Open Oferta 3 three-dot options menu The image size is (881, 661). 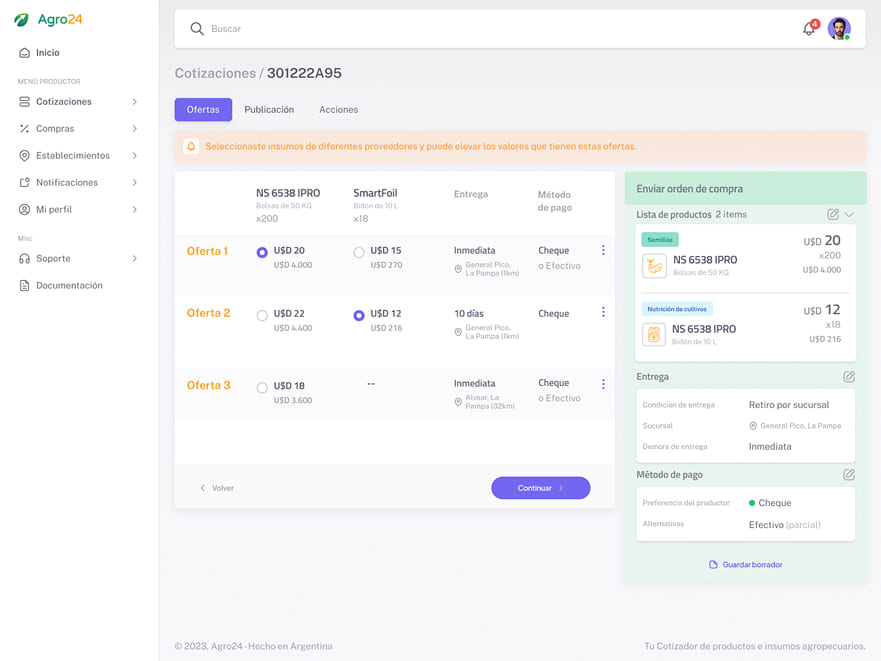click(x=603, y=384)
